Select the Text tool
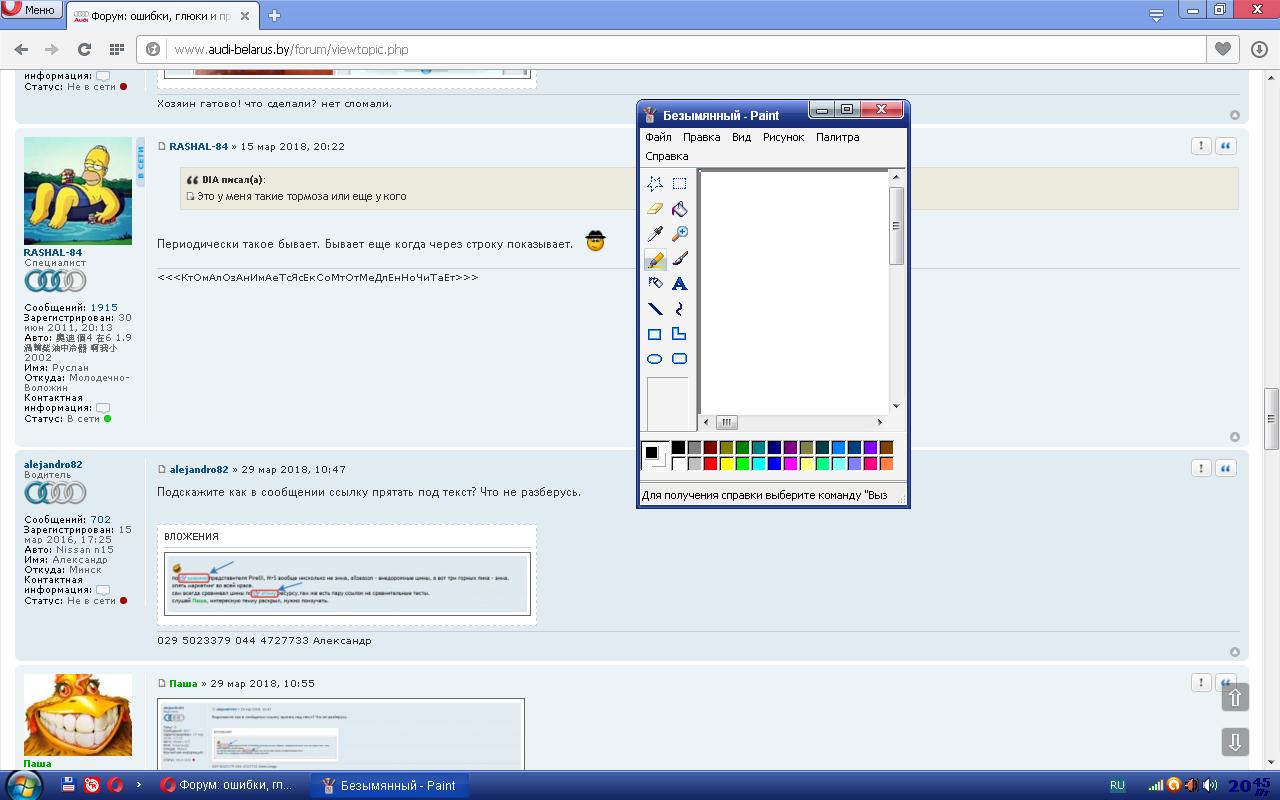The image size is (1280, 800). (679, 284)
